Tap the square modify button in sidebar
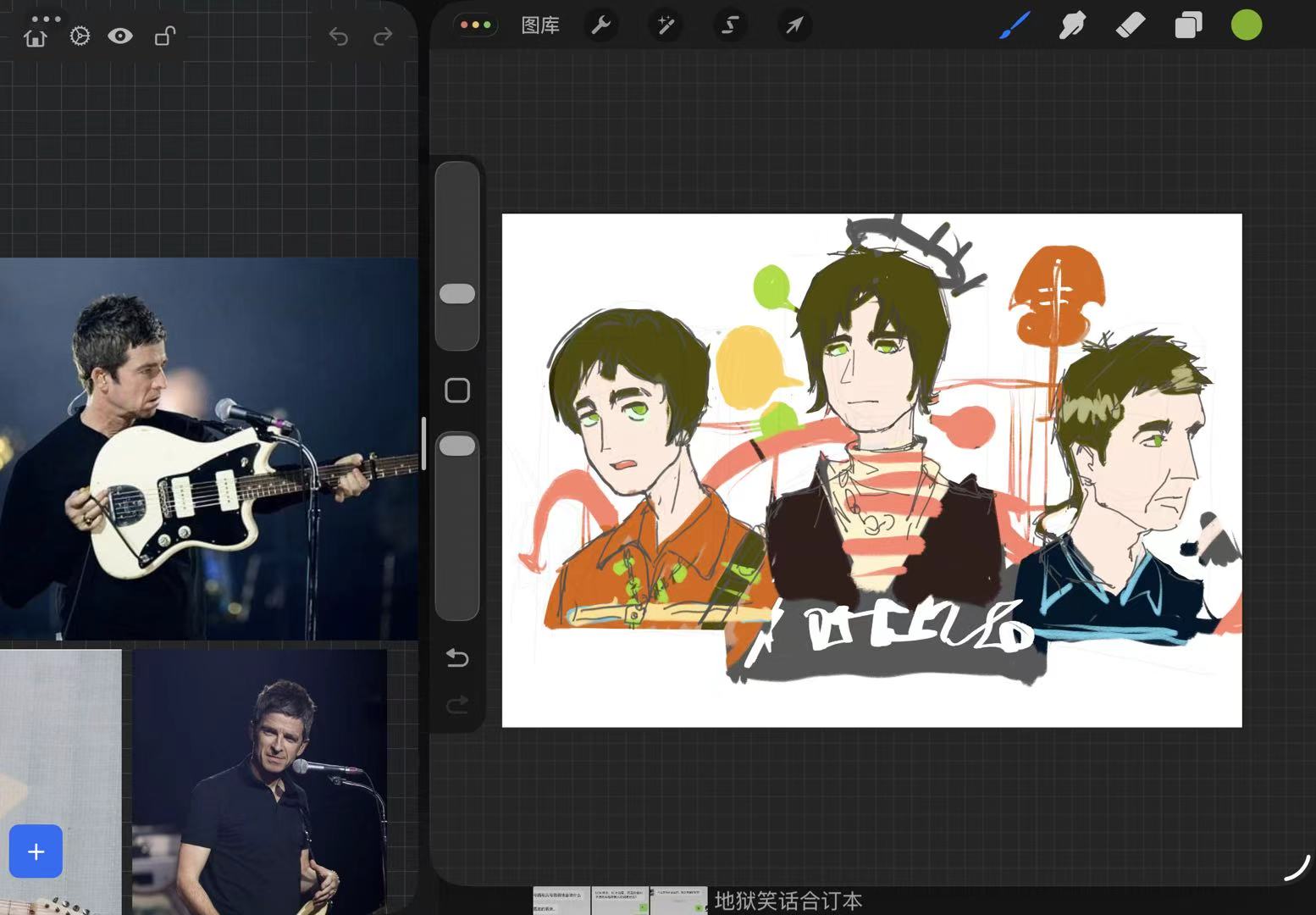This screenshot has height=915, width=1316. [x=457, y=391]
